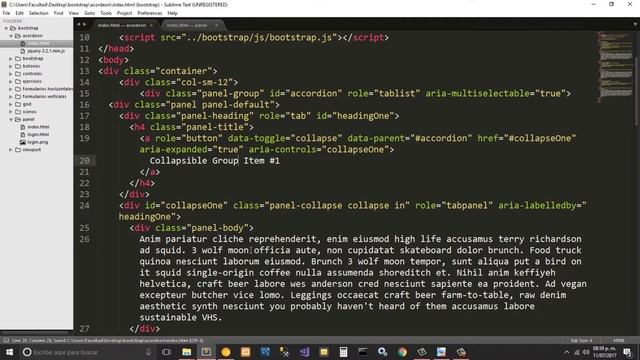Open the tab list dropdown arrow
The height and width of the screenshot is (360, 640).
pyautogui.click(x=635, y=24)
